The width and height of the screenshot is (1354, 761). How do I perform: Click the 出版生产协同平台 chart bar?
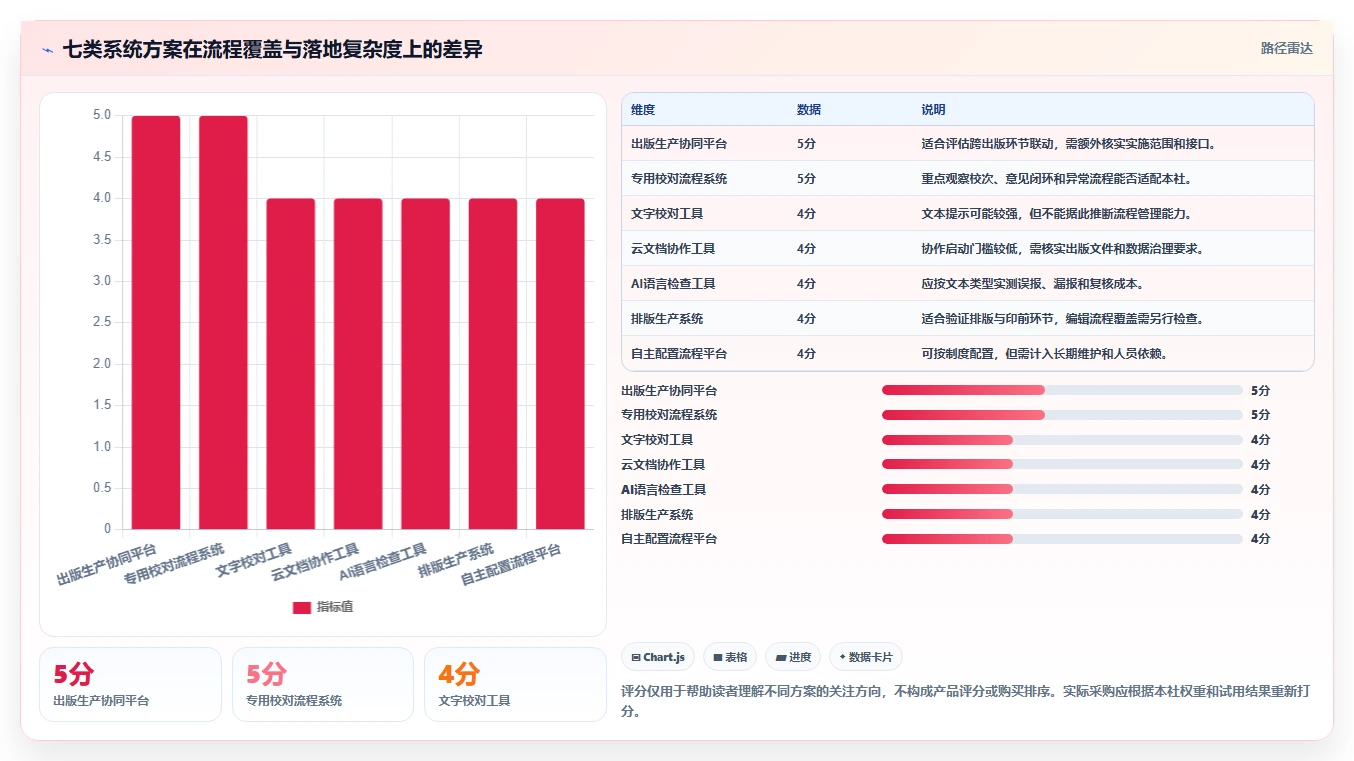[x=156, y=322]
